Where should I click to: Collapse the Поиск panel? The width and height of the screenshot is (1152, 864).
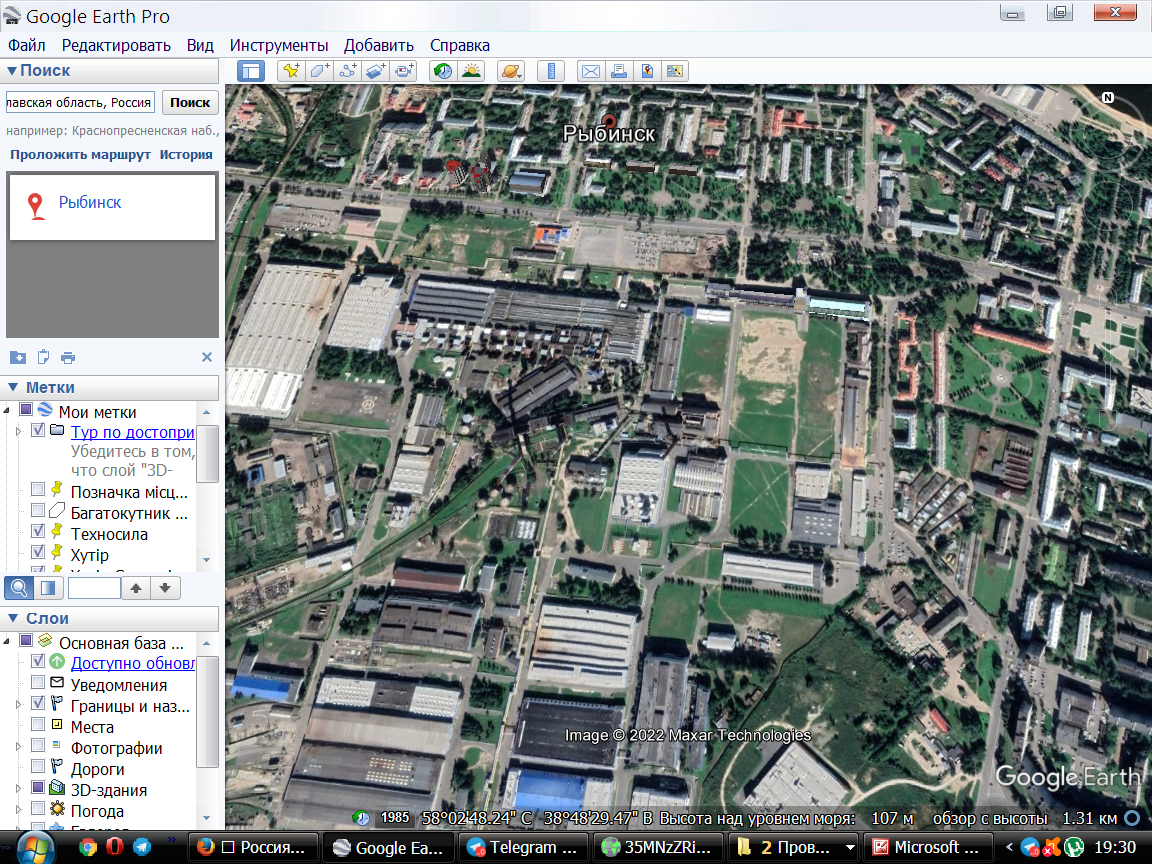tap(12, 71)
